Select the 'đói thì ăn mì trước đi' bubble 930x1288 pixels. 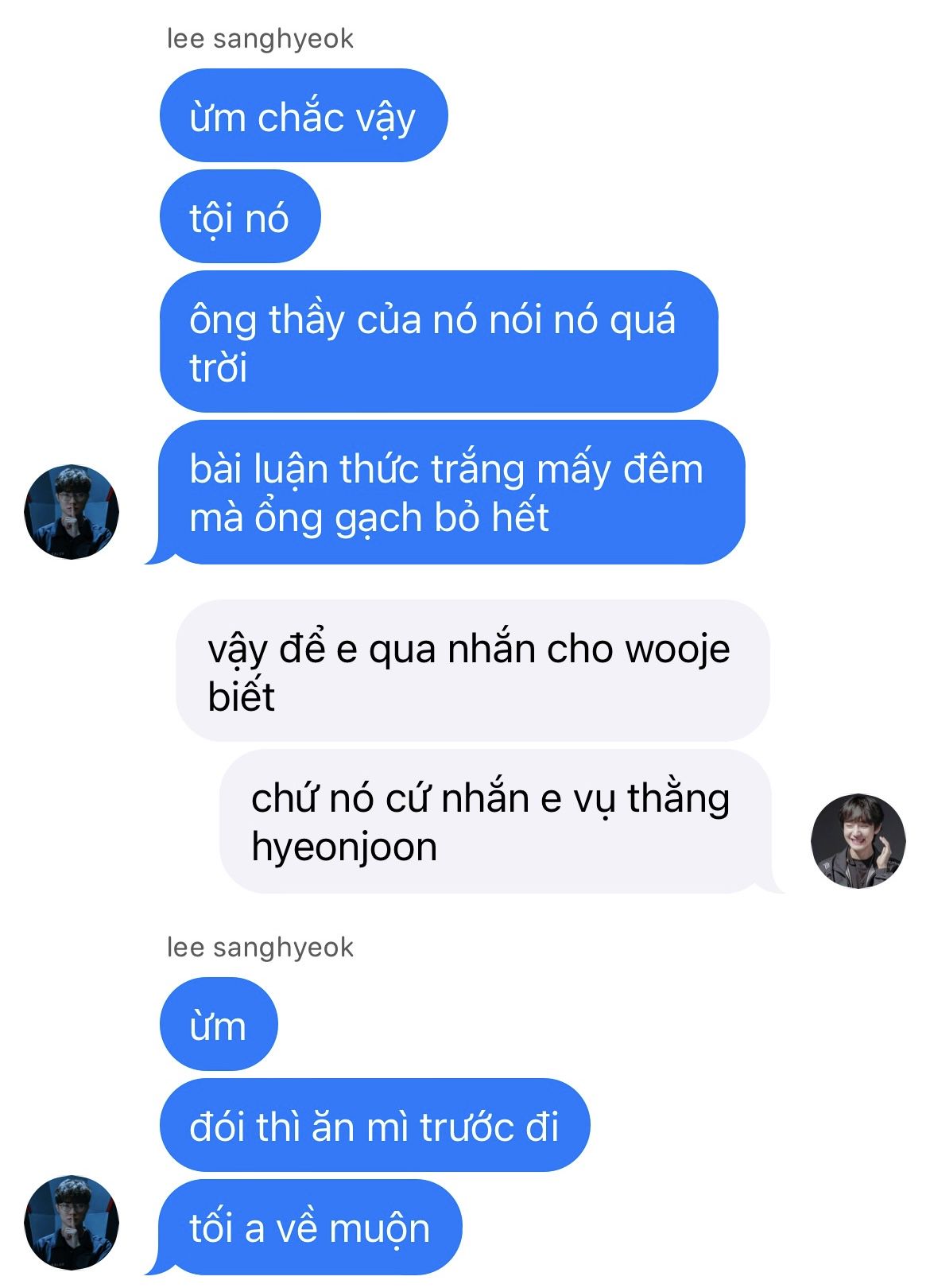click(374, 1125)
